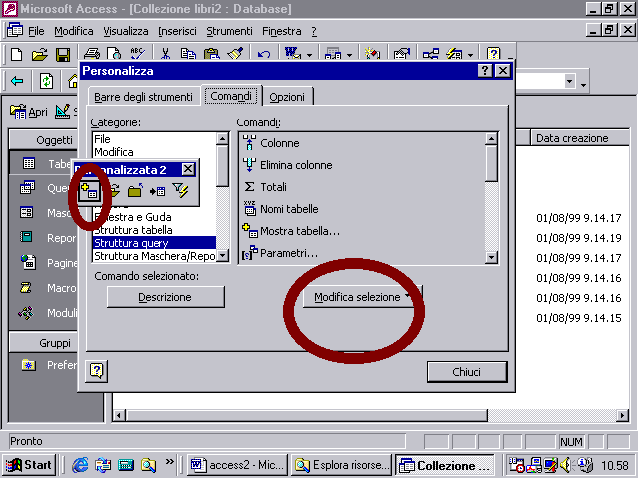Select the Colonne command icon
This screenshot has height=478, width=638.
pyautogui.click(x=249, y=143)
